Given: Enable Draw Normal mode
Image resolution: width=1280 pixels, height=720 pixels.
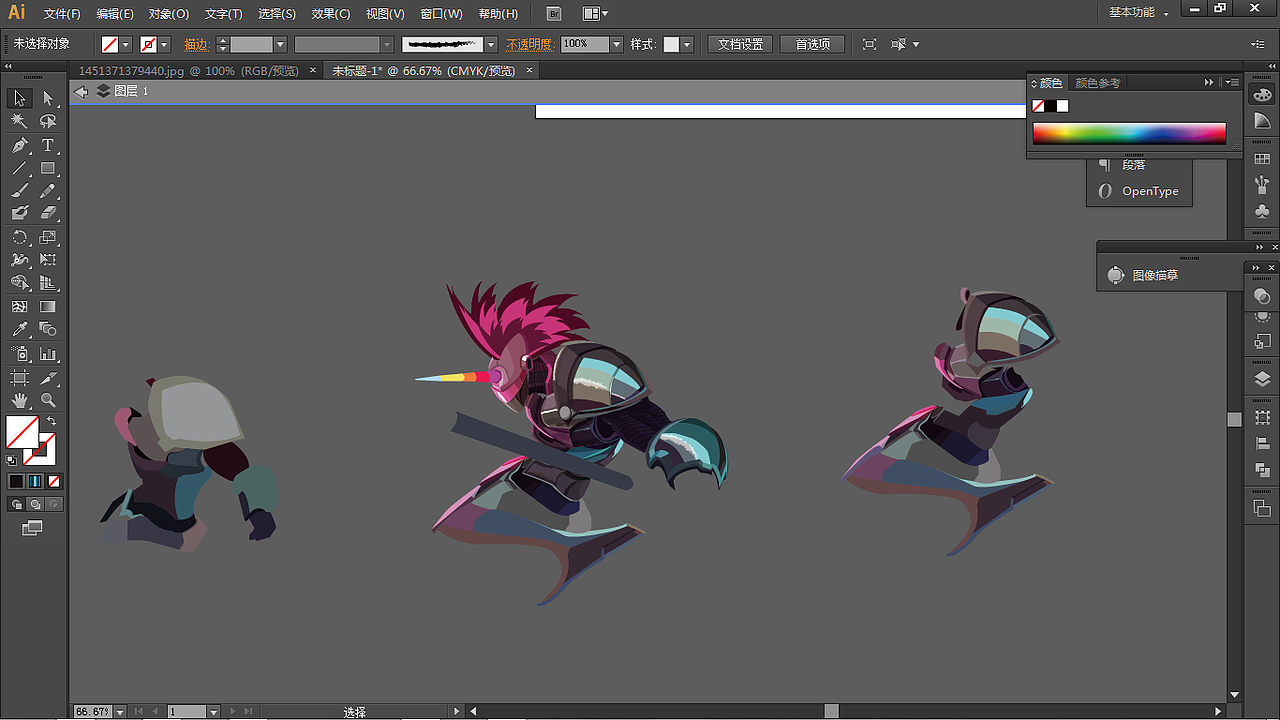Looking at the screenshot, I should (16, 504).
